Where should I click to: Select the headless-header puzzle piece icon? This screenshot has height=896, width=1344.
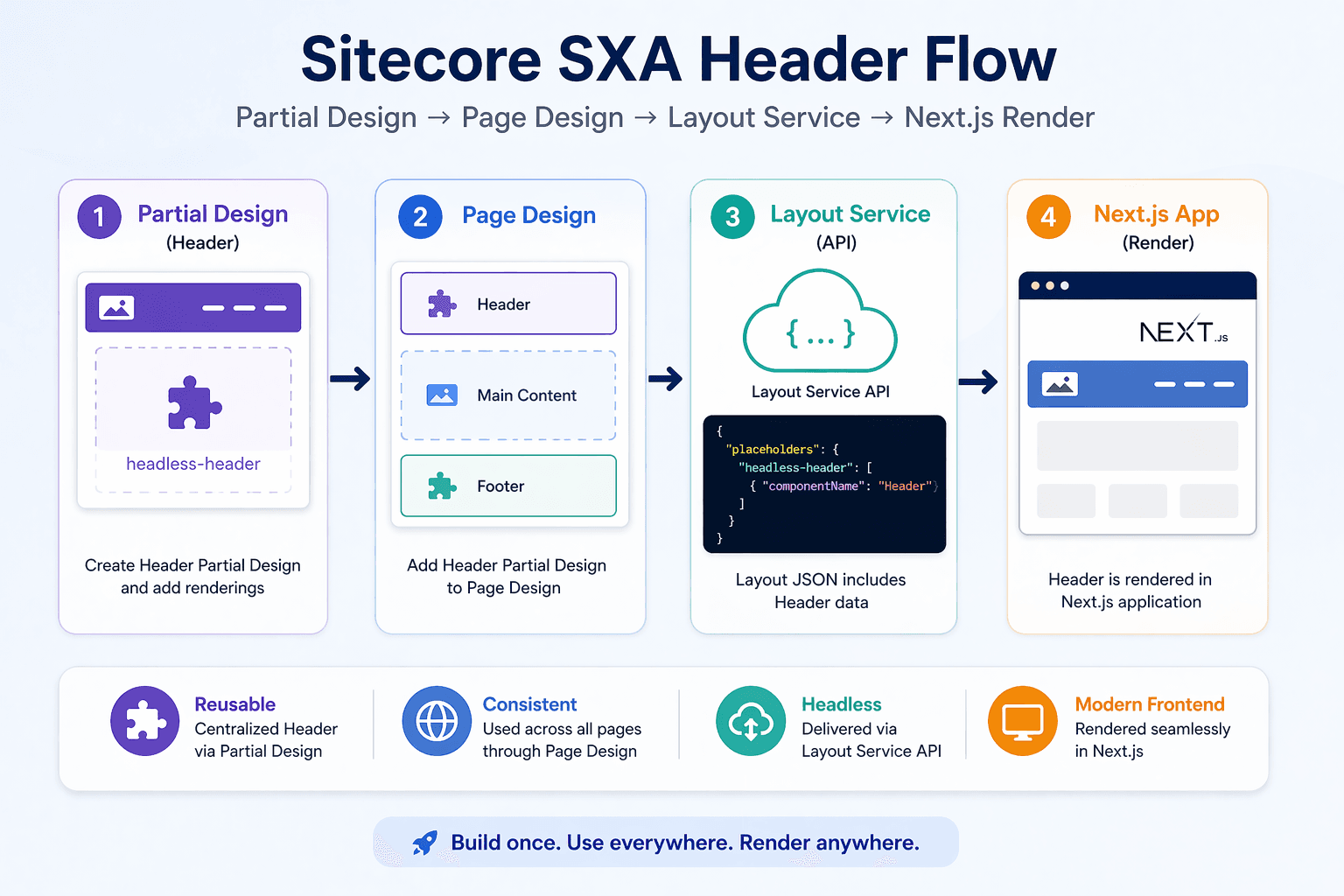pos(192,403)
